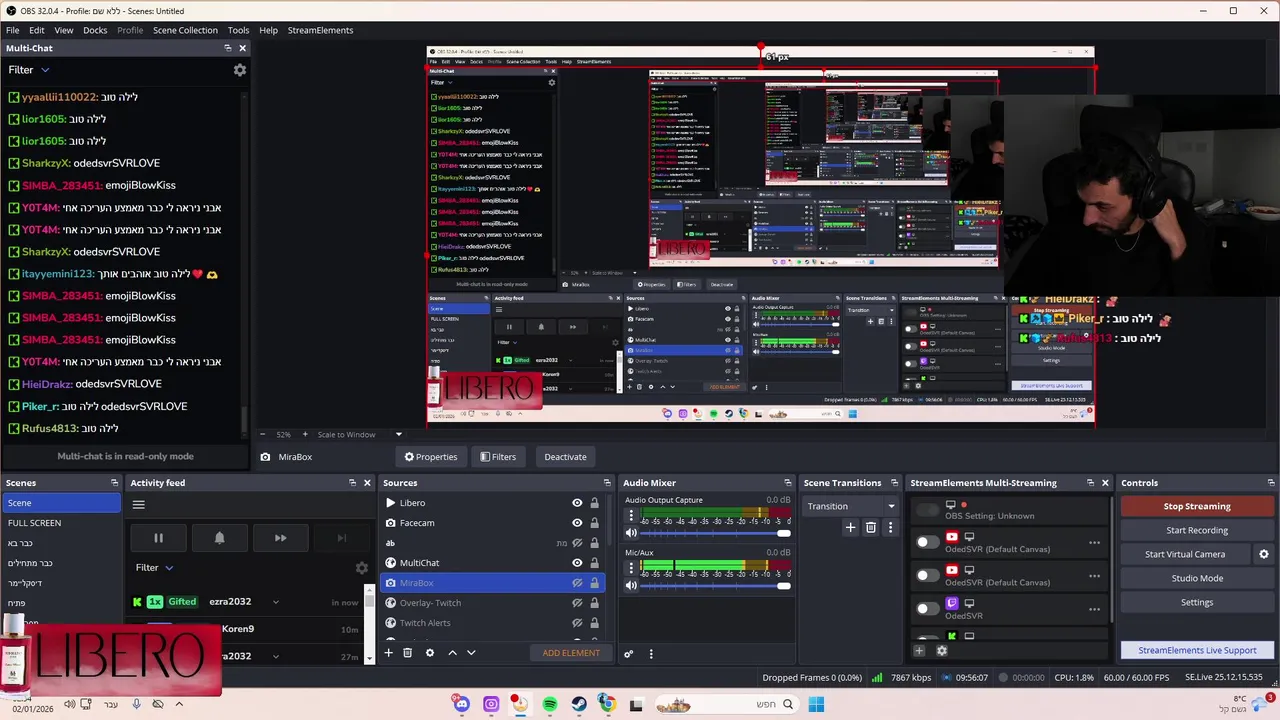Open the Transition type dropdown

[850, 506]
